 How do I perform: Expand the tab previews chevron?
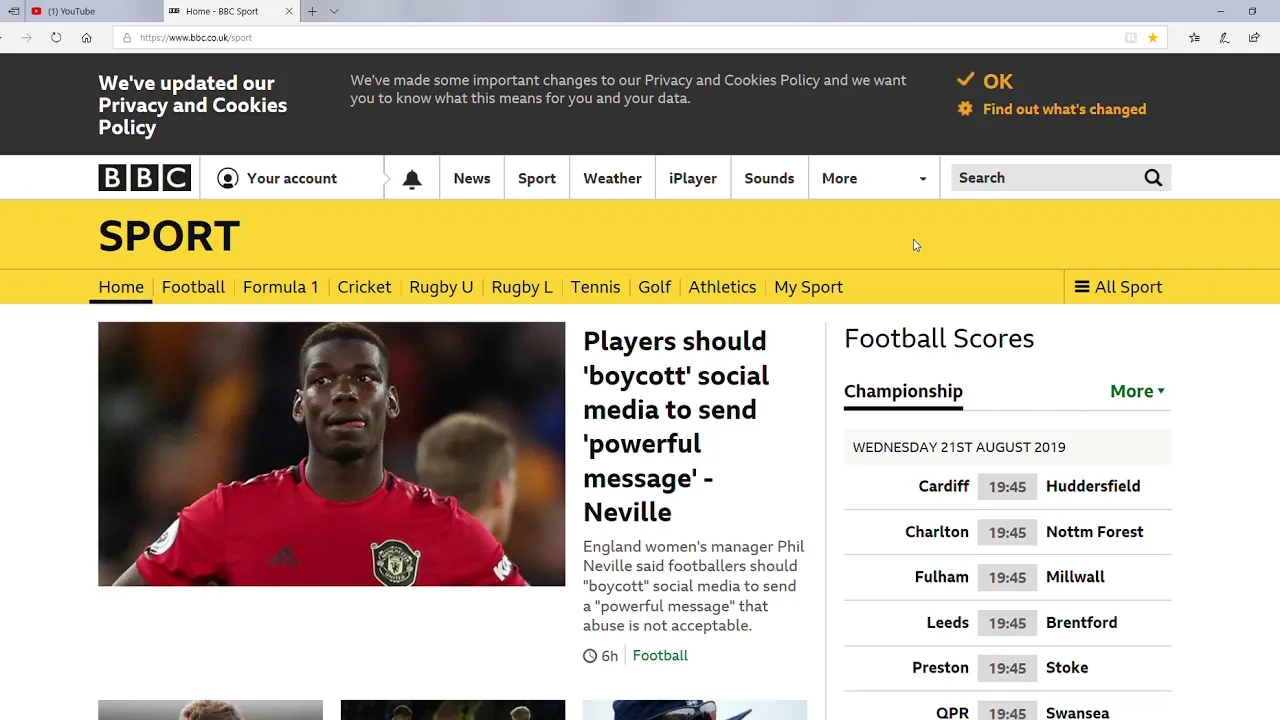click(334, 11)
